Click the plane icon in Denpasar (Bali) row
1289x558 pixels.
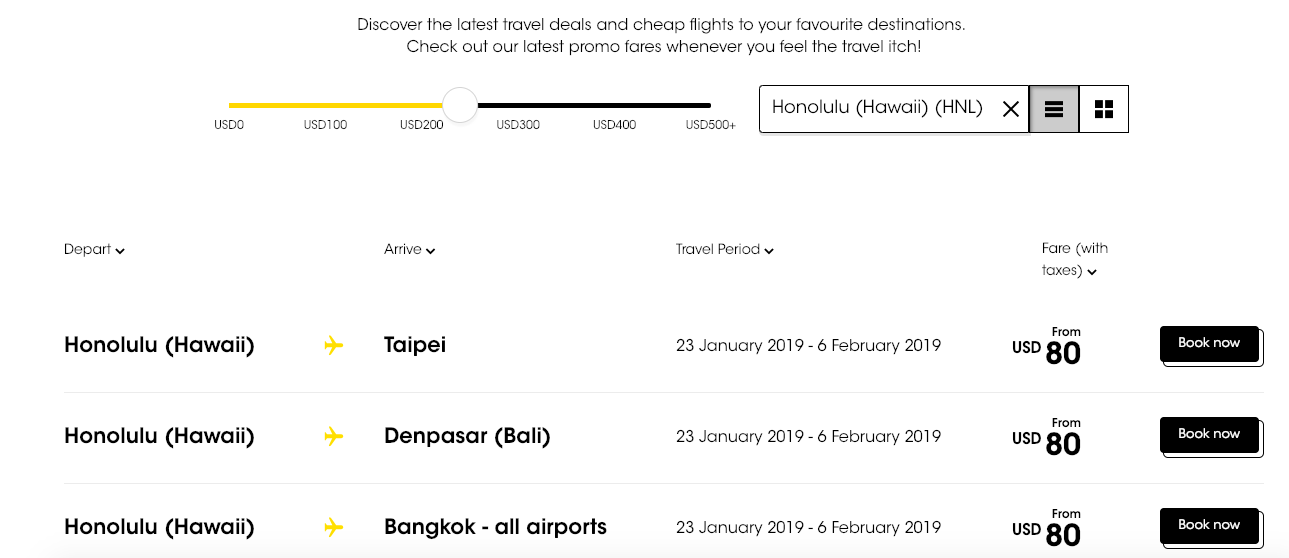334,437
